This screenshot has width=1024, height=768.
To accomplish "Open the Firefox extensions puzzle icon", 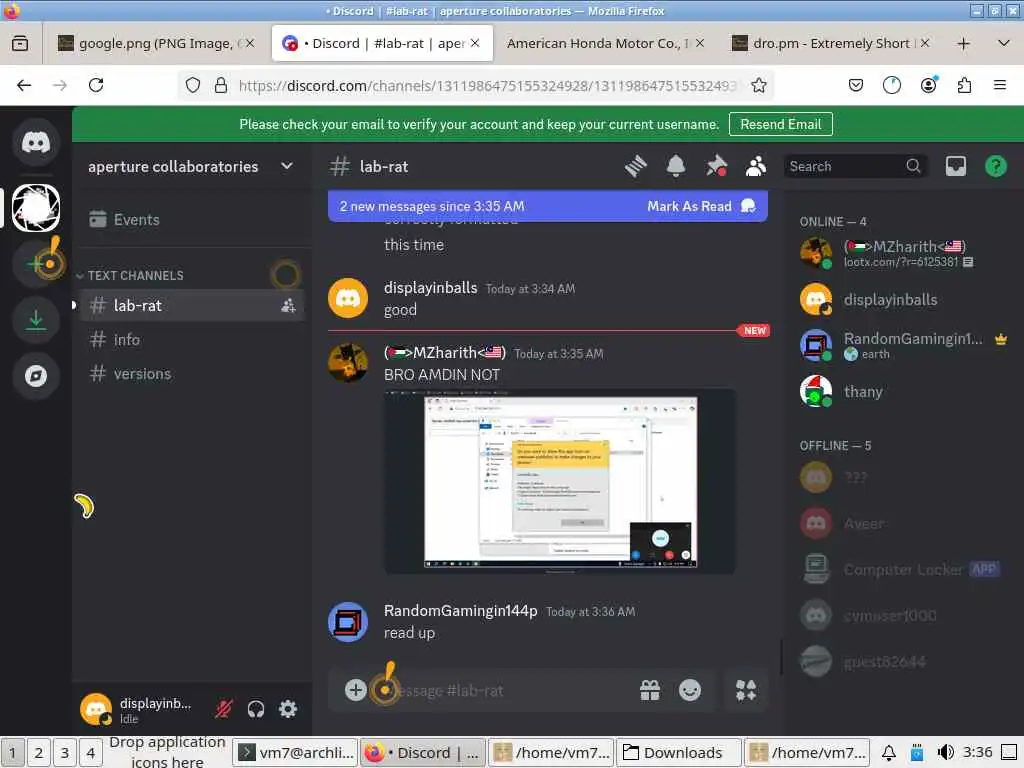I will pyautogui.click(x=964, y=86).
